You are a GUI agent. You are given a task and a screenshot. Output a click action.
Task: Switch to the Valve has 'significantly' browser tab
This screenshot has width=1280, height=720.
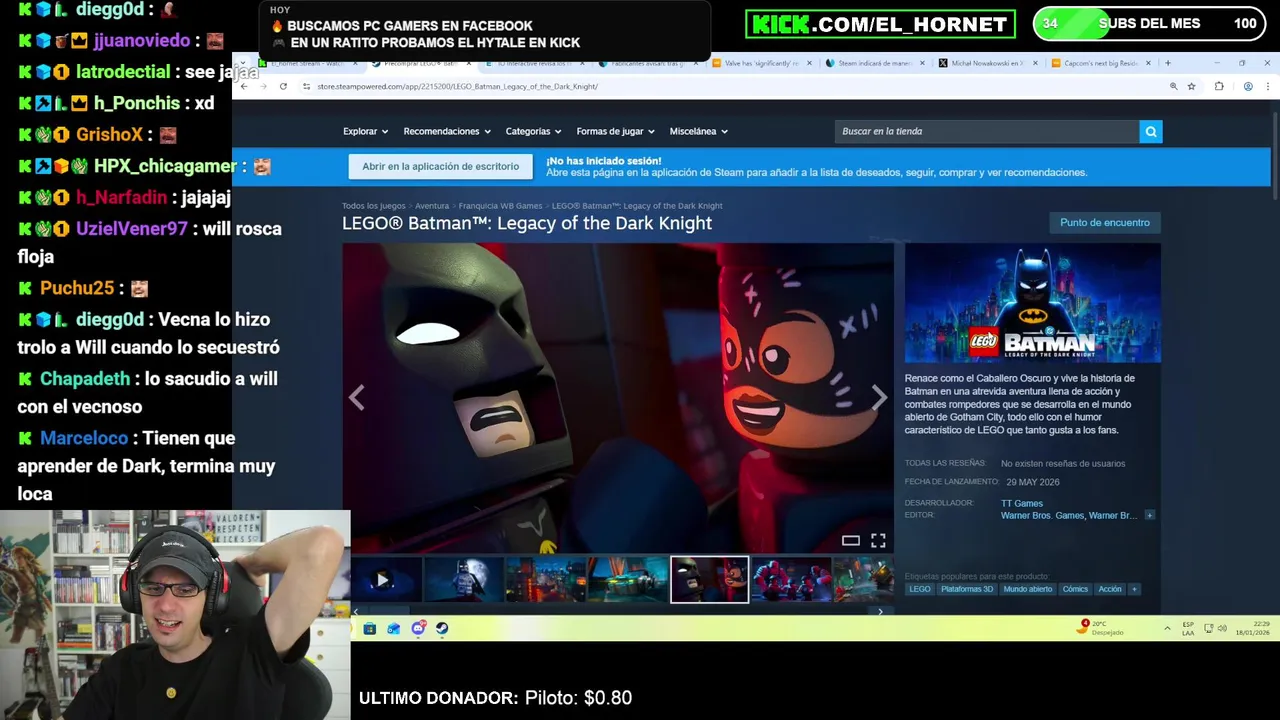[x=762, y=63]
